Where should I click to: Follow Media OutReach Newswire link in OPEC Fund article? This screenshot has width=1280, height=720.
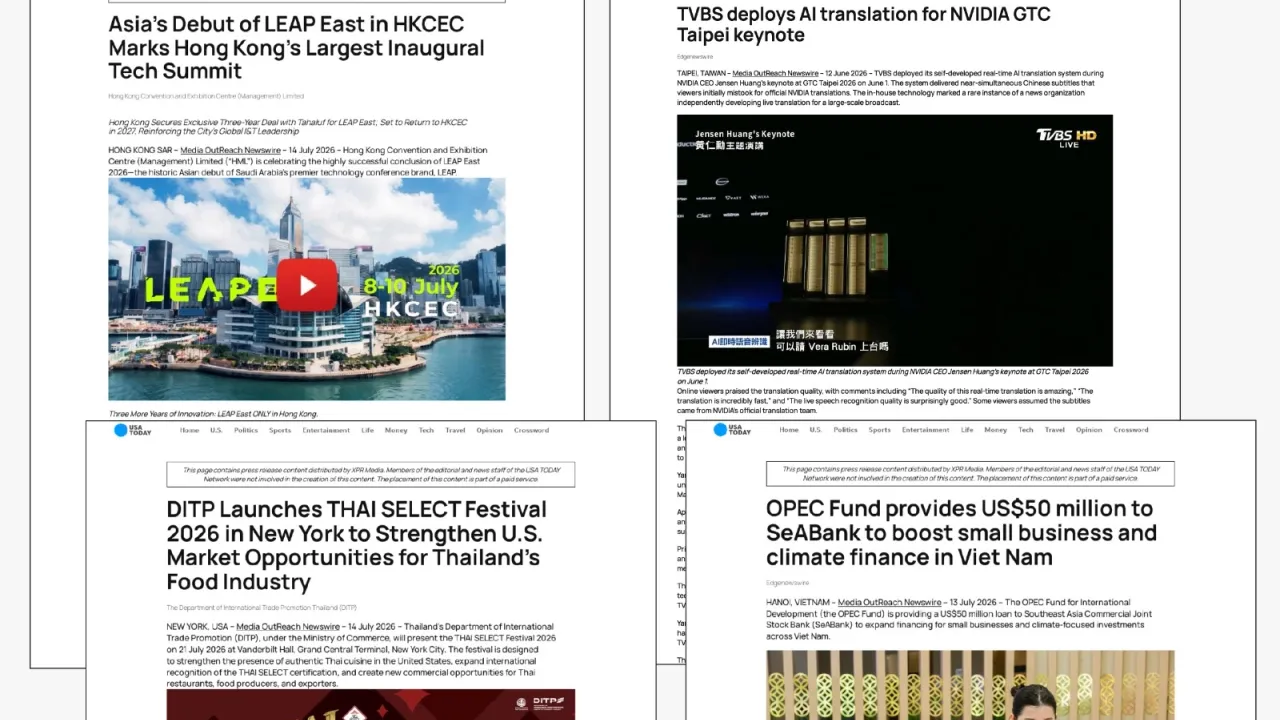[890, 602]
